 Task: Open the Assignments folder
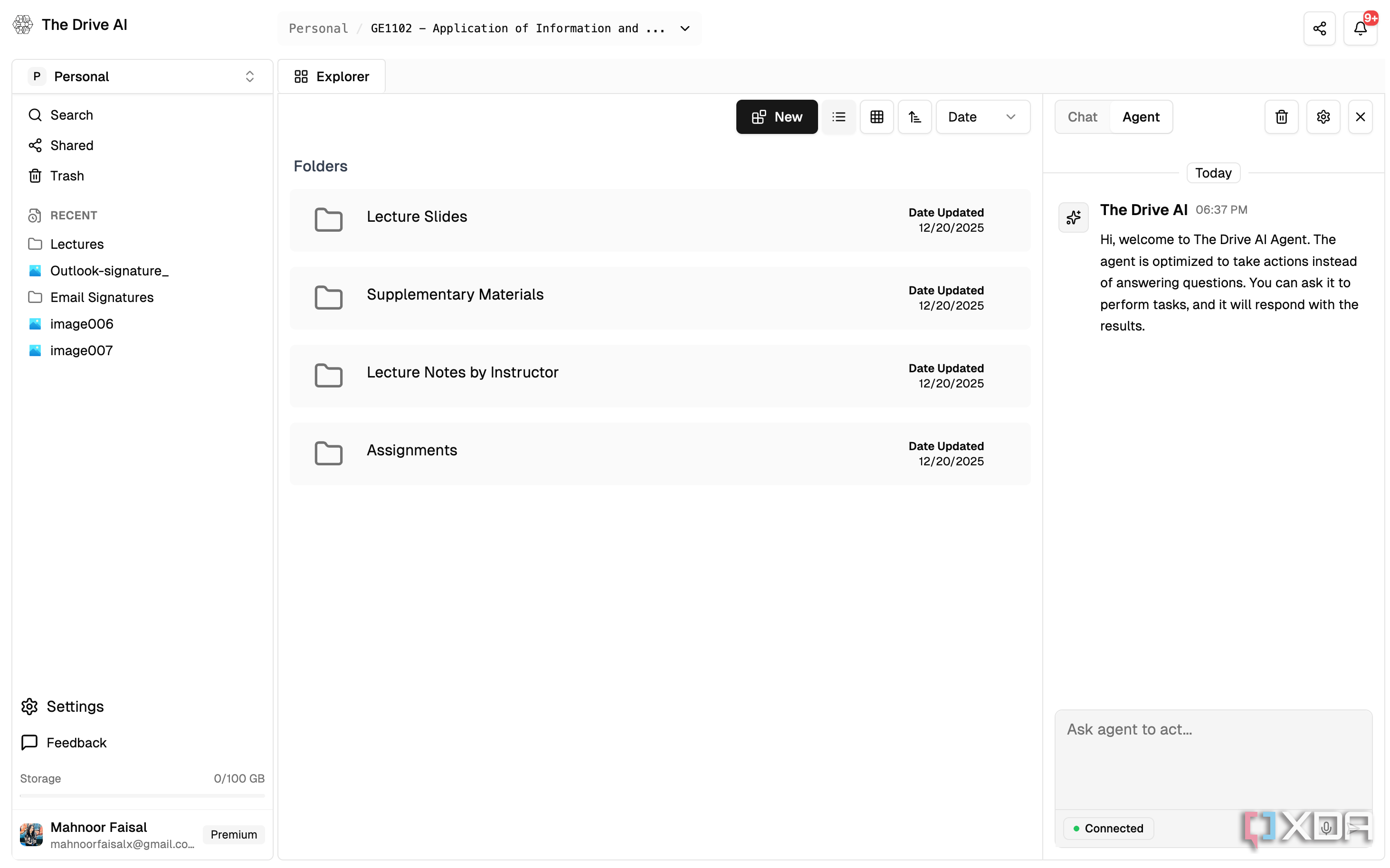pos(660,453)
